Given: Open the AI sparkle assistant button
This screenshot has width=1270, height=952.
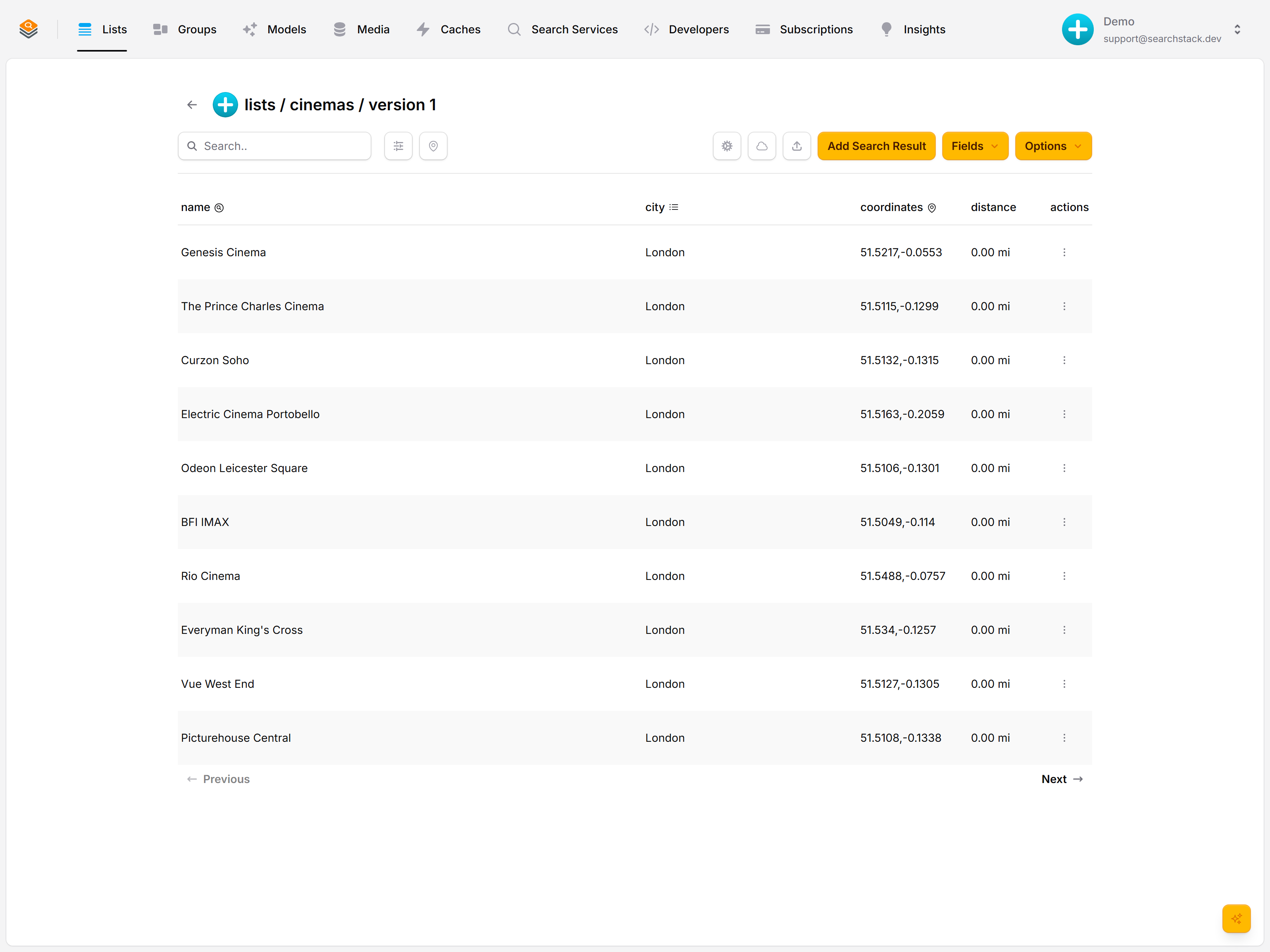Looking at the screenshot, I should click(1236, 919).
